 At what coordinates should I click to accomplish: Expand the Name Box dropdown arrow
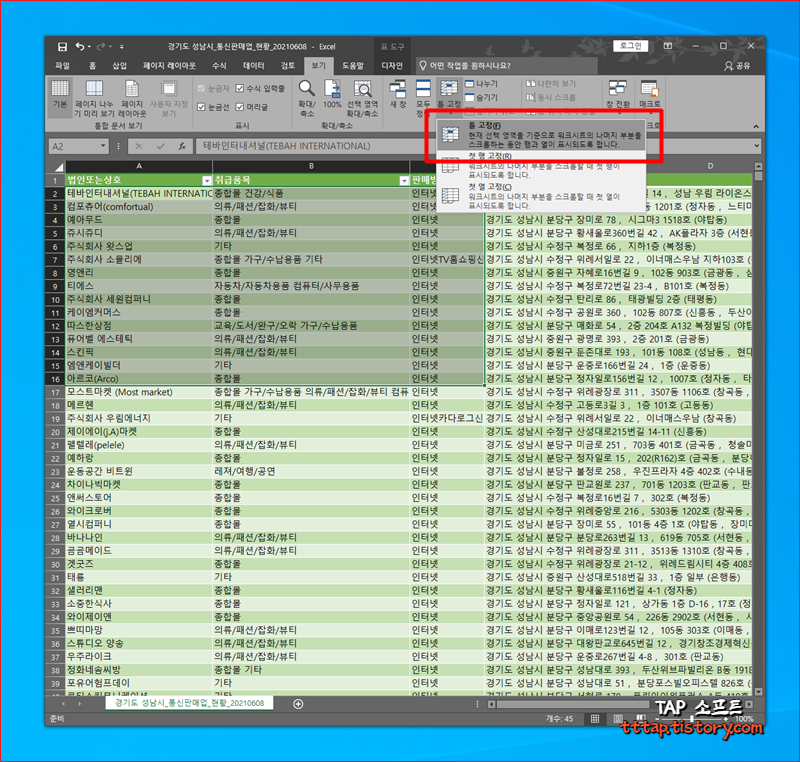(x=103, y=146)
